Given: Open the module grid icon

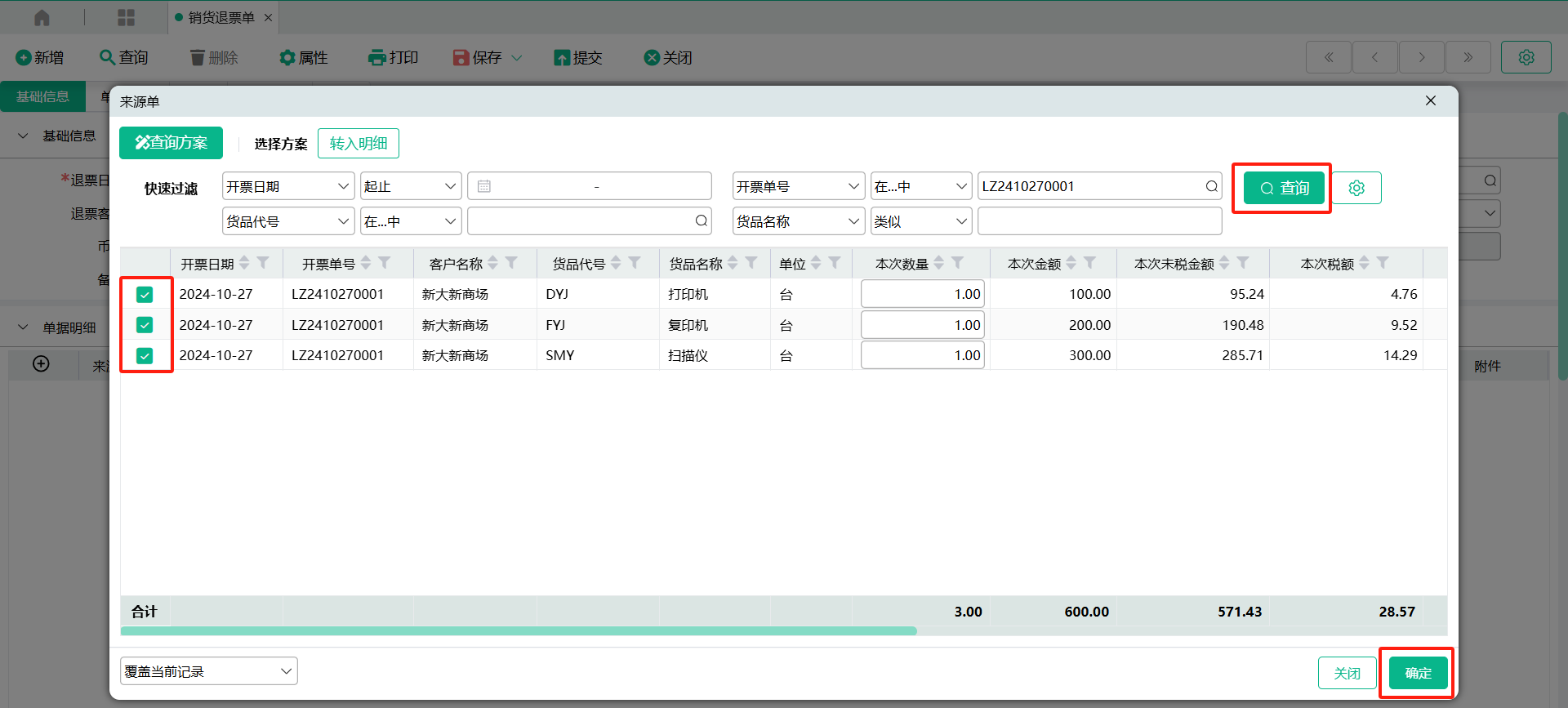Looking at the screenshot, I should coord(126,17).
